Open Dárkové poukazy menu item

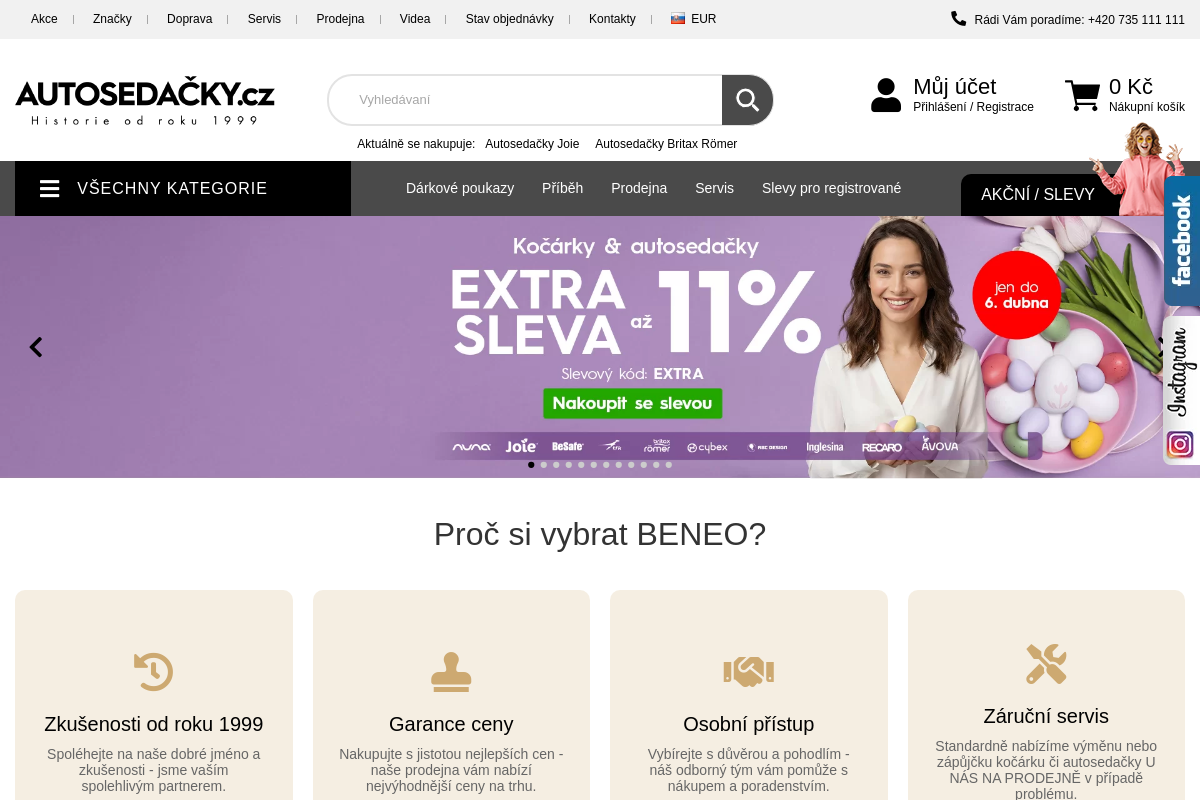point(460,188)
